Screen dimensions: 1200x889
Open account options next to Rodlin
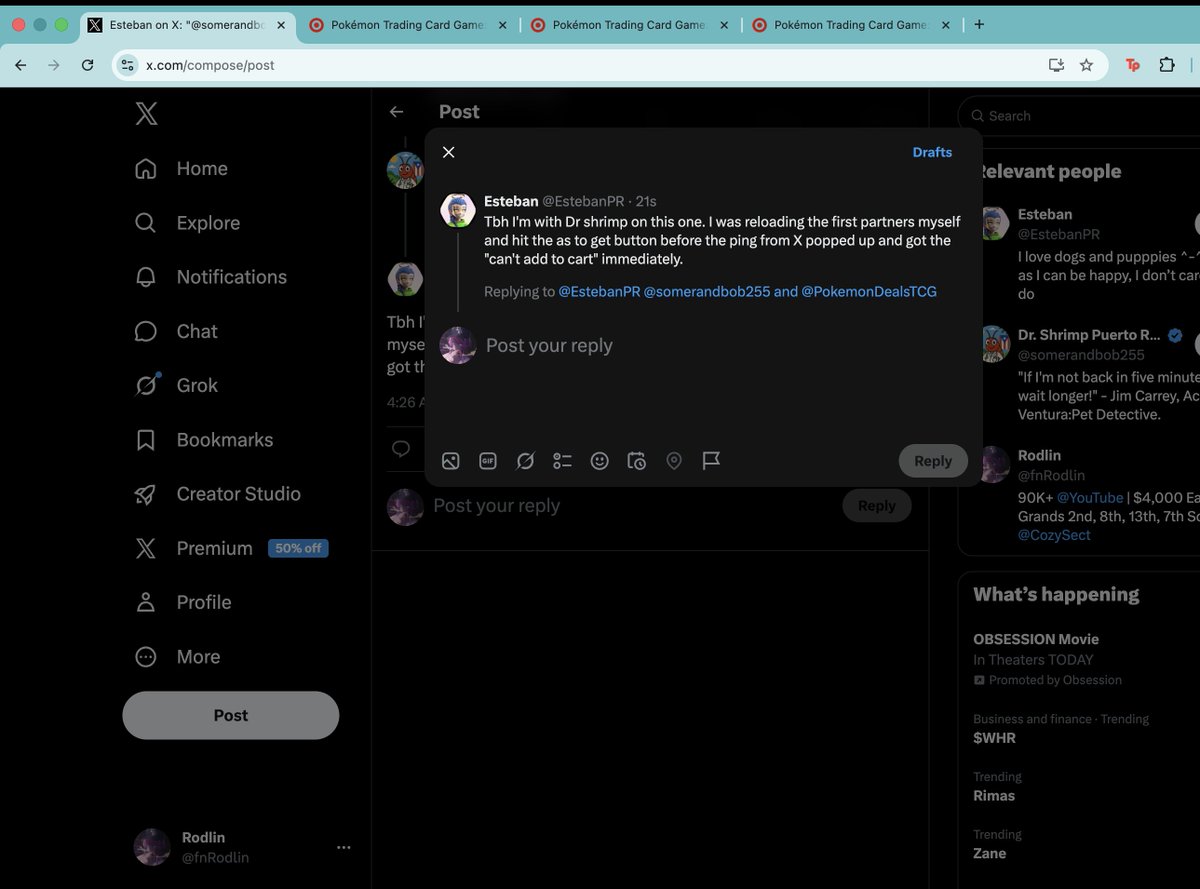click(344, 847)
